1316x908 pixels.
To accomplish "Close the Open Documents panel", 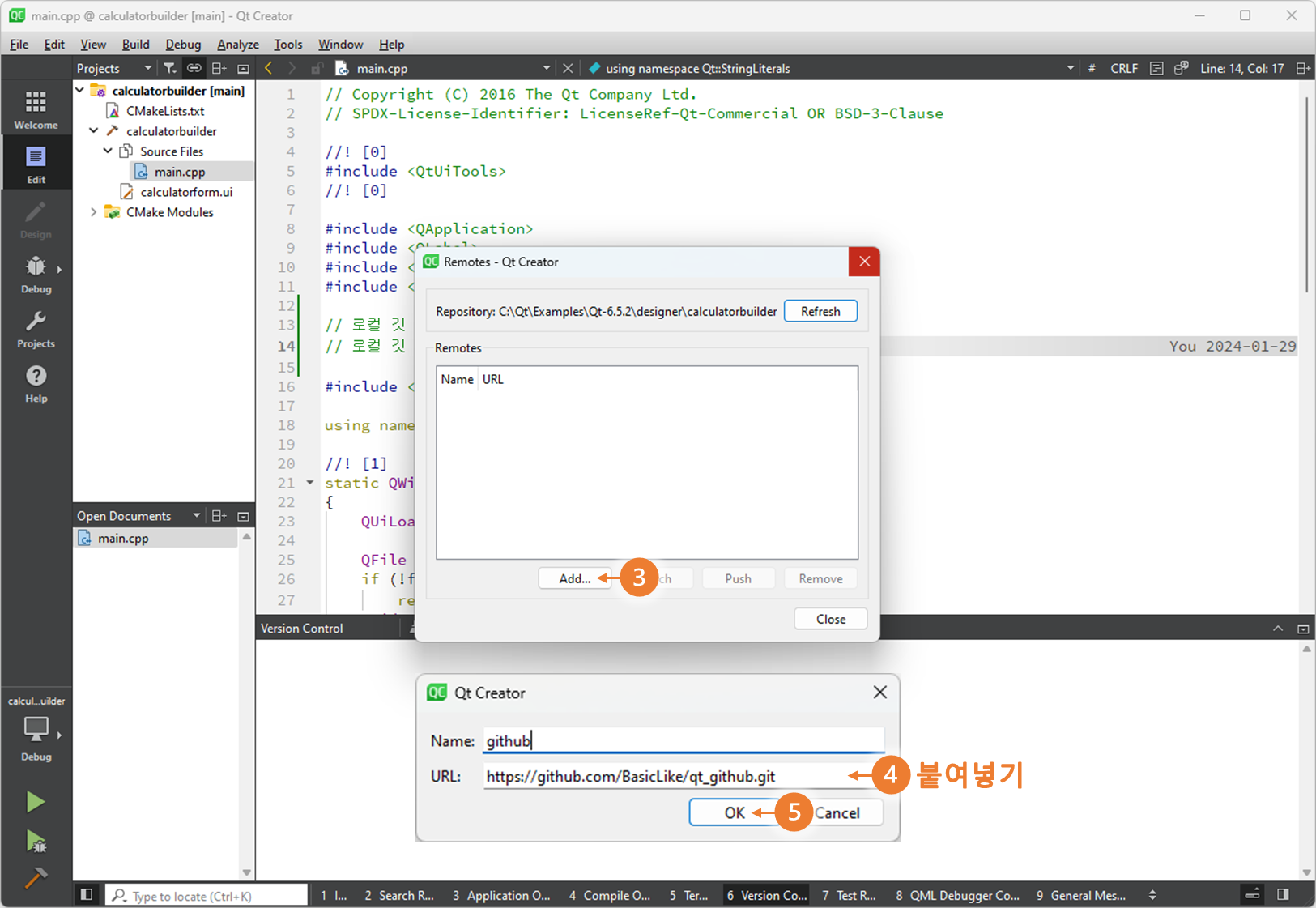I will tap(243, 516).
